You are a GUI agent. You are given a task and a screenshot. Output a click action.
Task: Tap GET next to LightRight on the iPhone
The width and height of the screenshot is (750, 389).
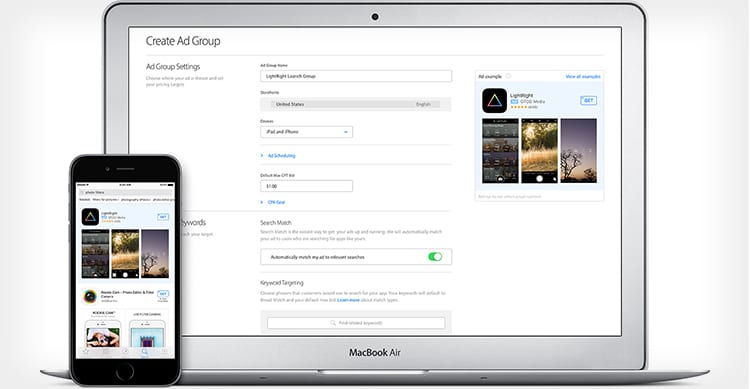(163, 217)
